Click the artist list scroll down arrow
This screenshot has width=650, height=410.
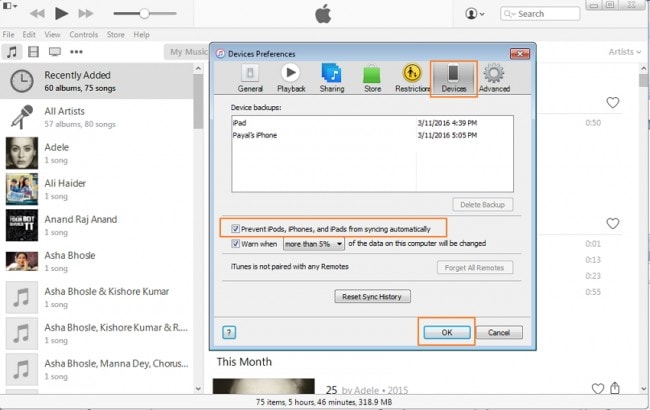198,388
